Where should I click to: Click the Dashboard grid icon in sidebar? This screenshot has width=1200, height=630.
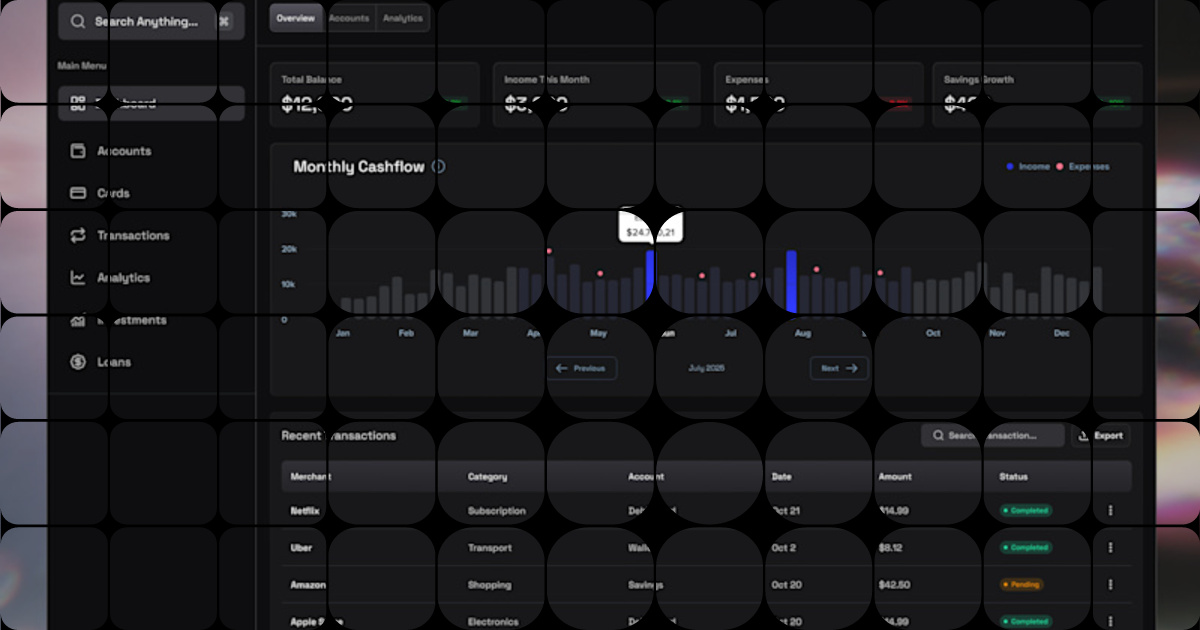coord(78,103)
